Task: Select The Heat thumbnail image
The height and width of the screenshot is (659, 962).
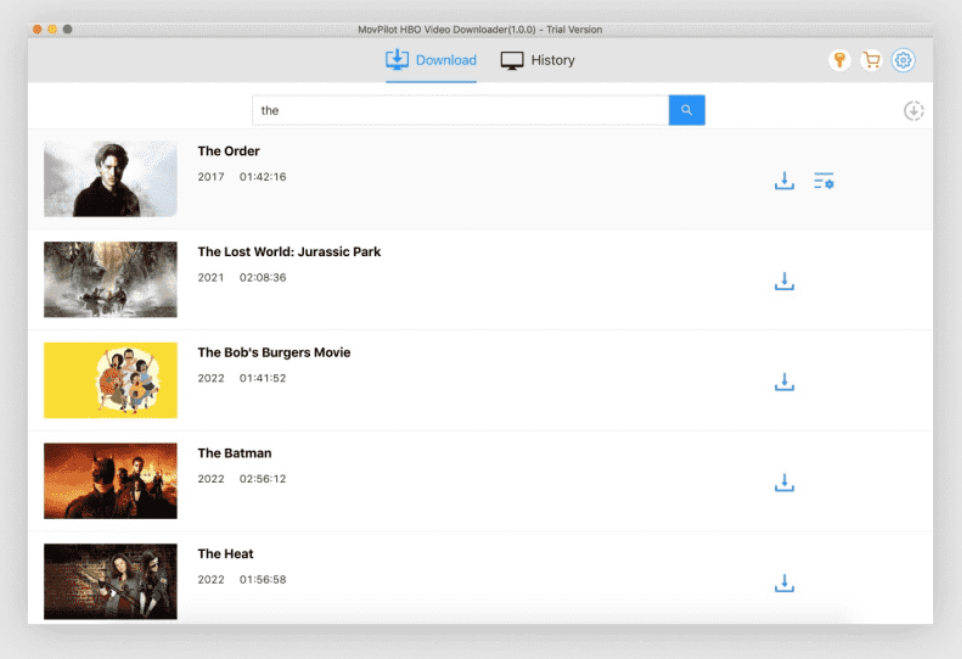Action: coord(110,581)
